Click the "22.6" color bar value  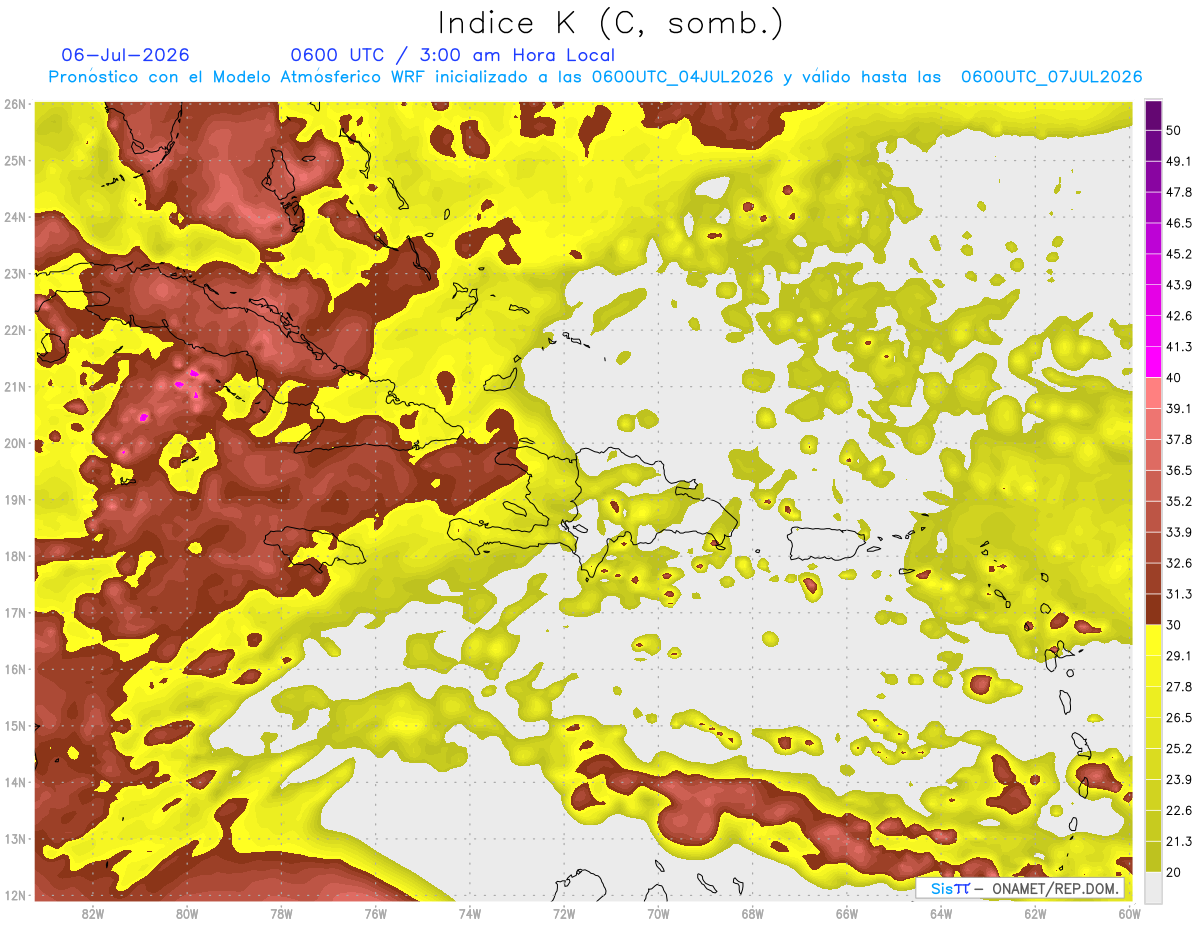1178,810
